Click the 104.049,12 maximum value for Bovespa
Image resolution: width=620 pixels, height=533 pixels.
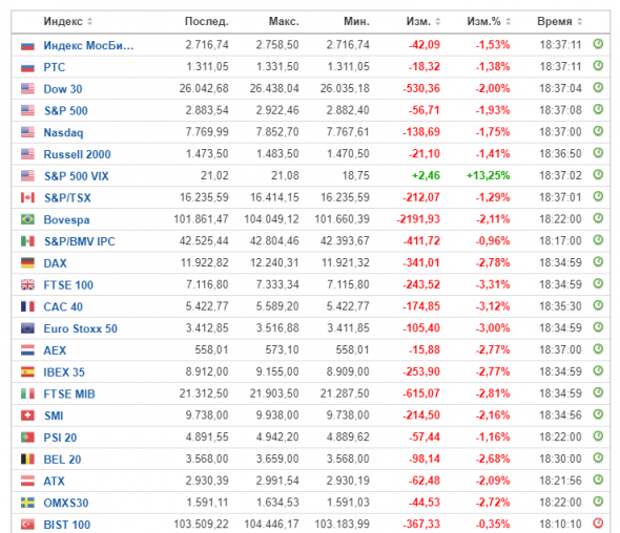272,219
